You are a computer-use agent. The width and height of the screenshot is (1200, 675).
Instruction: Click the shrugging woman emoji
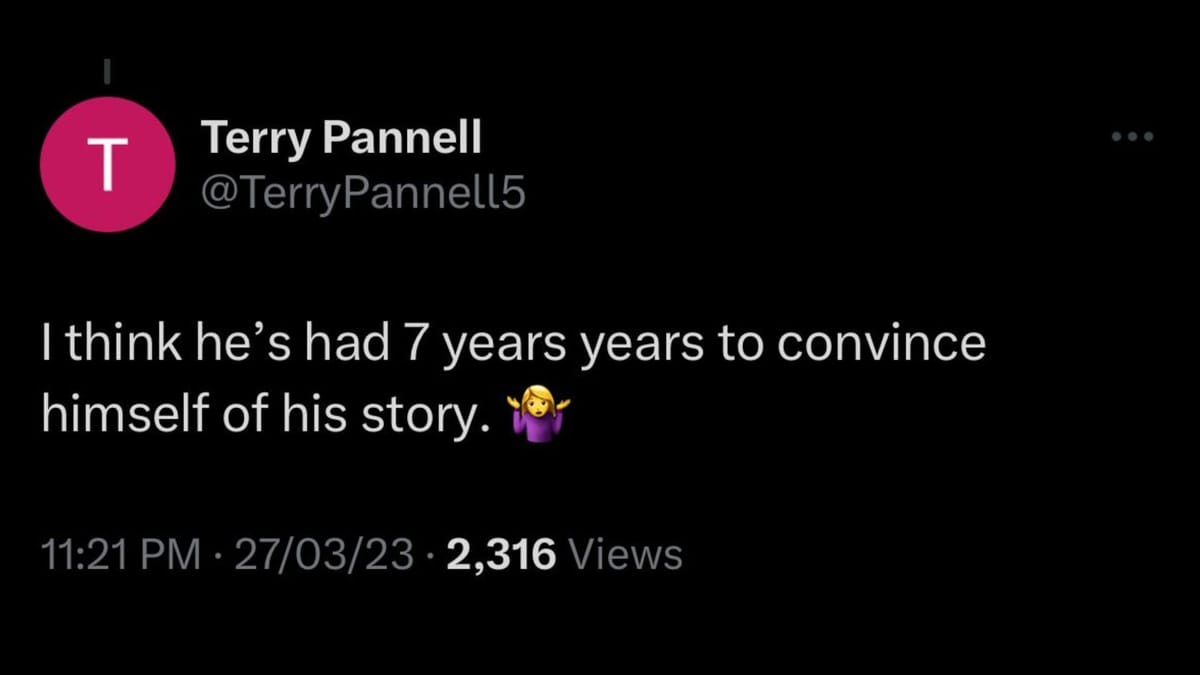pyautogui.click(x=538, y=416)
